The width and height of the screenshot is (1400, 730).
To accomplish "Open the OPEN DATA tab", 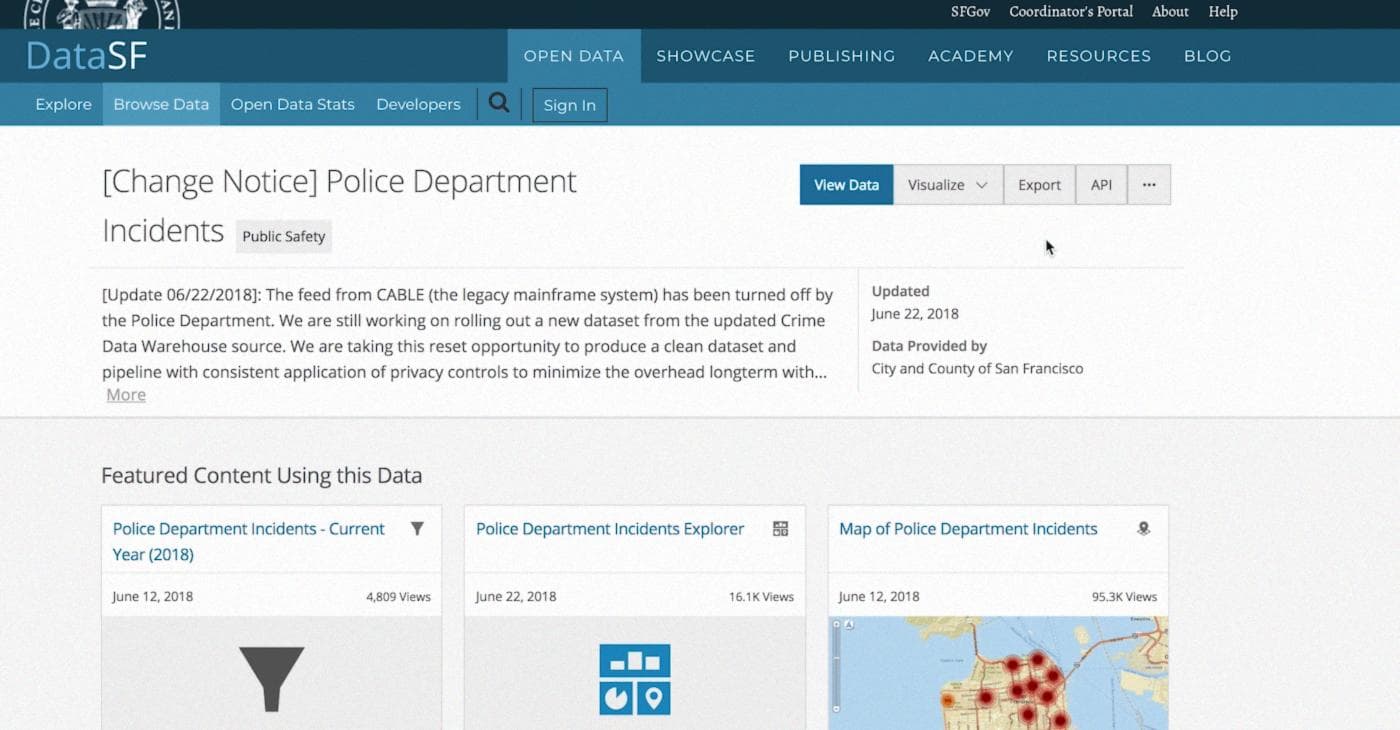I will 574,56.
